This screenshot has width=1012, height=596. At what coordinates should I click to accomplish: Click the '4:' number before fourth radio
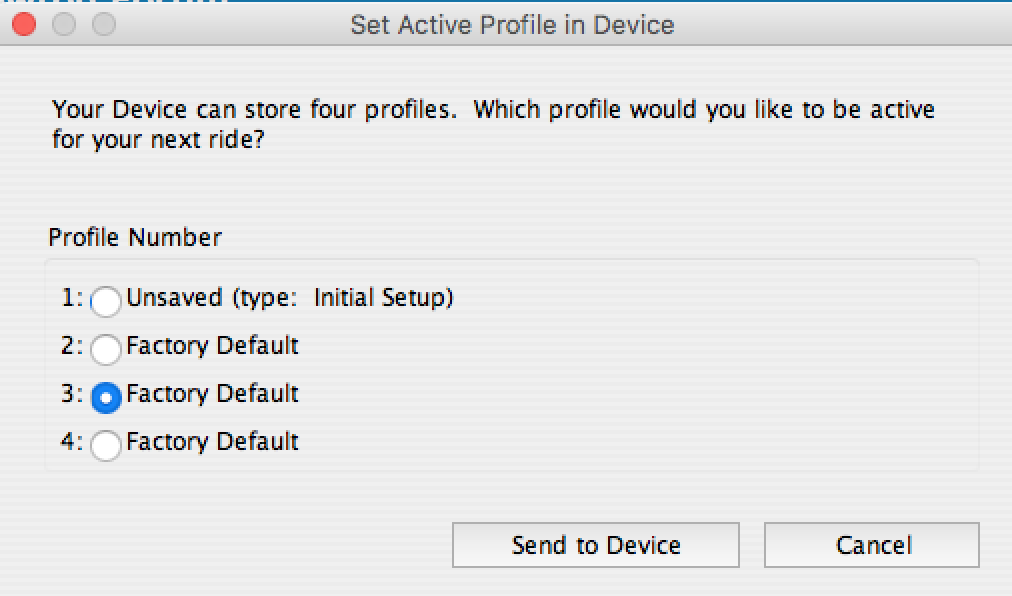pyautogui.click(x=72, y=442)
